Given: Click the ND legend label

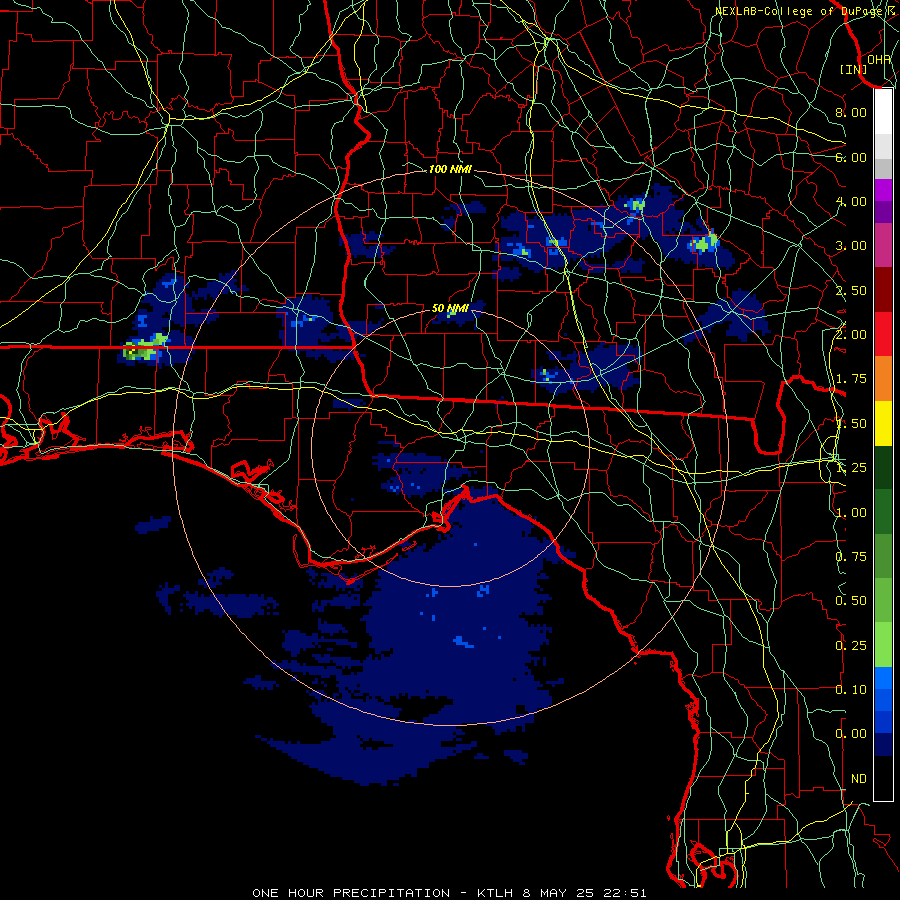Looking at the screenshot, I should pos(859,779).
